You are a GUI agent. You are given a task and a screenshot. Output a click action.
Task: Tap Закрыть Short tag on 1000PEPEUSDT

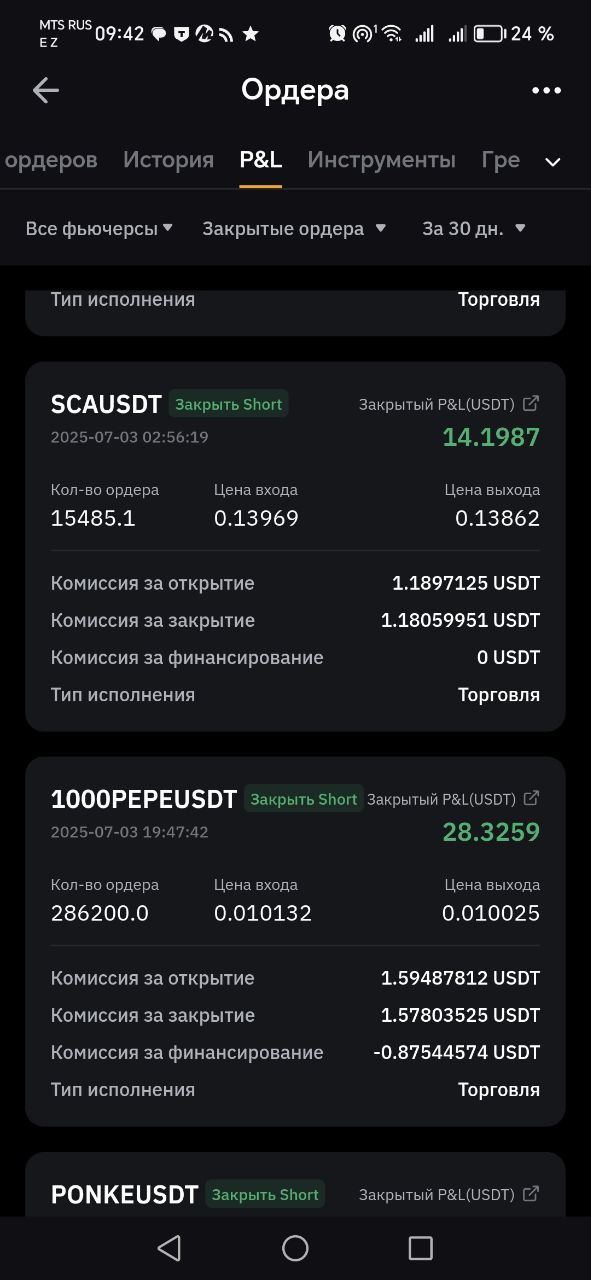(304, 799)
